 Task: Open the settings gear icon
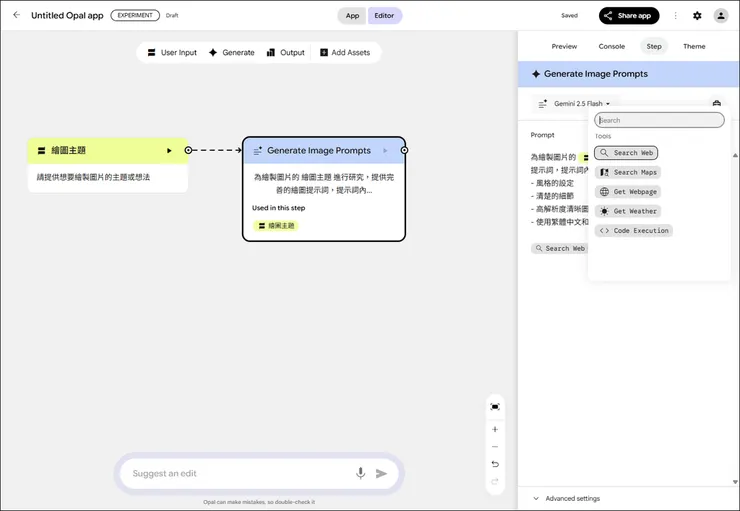pos(697,16)
